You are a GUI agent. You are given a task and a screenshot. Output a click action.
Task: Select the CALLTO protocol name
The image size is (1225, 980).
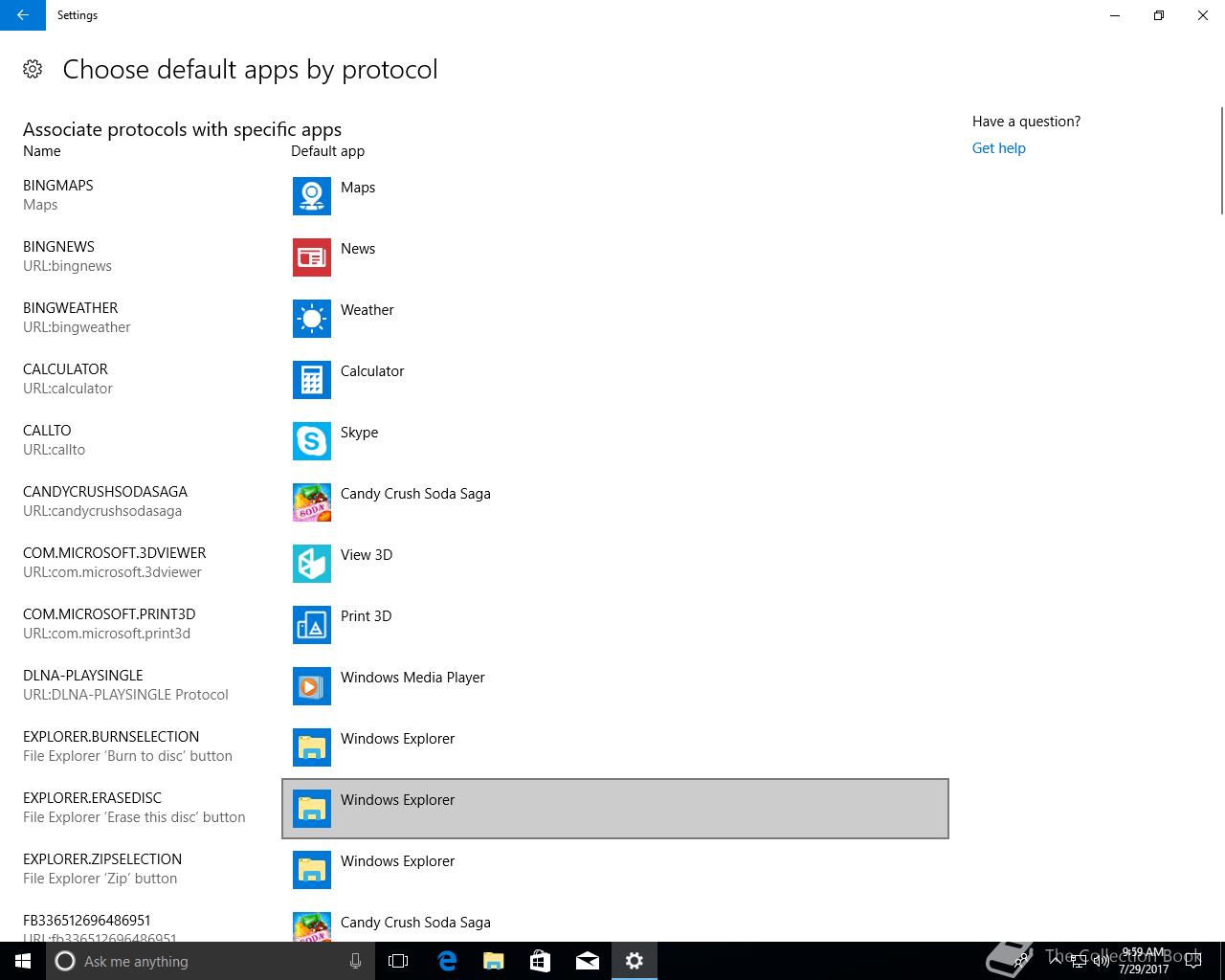[47, 431]
